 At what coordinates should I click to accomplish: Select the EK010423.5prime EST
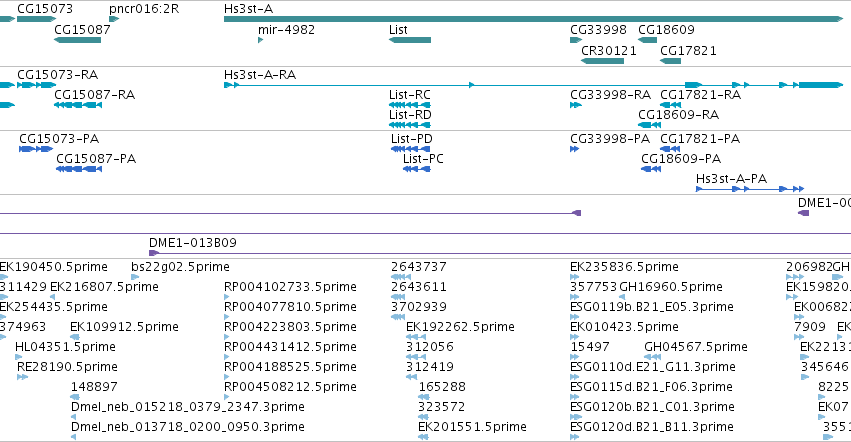tap(575, 337)
